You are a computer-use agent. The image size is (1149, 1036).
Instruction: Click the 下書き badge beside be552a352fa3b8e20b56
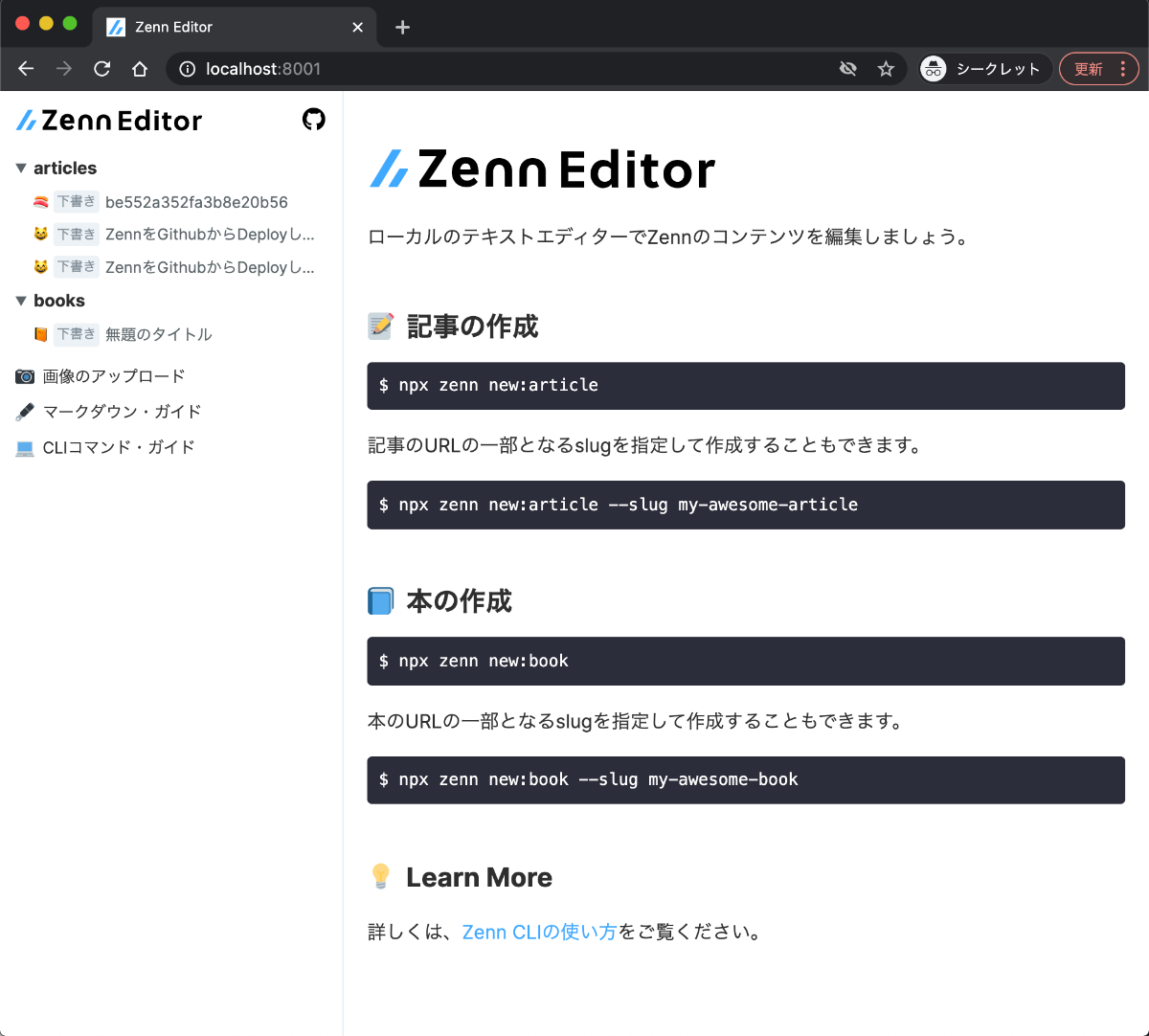76,201
